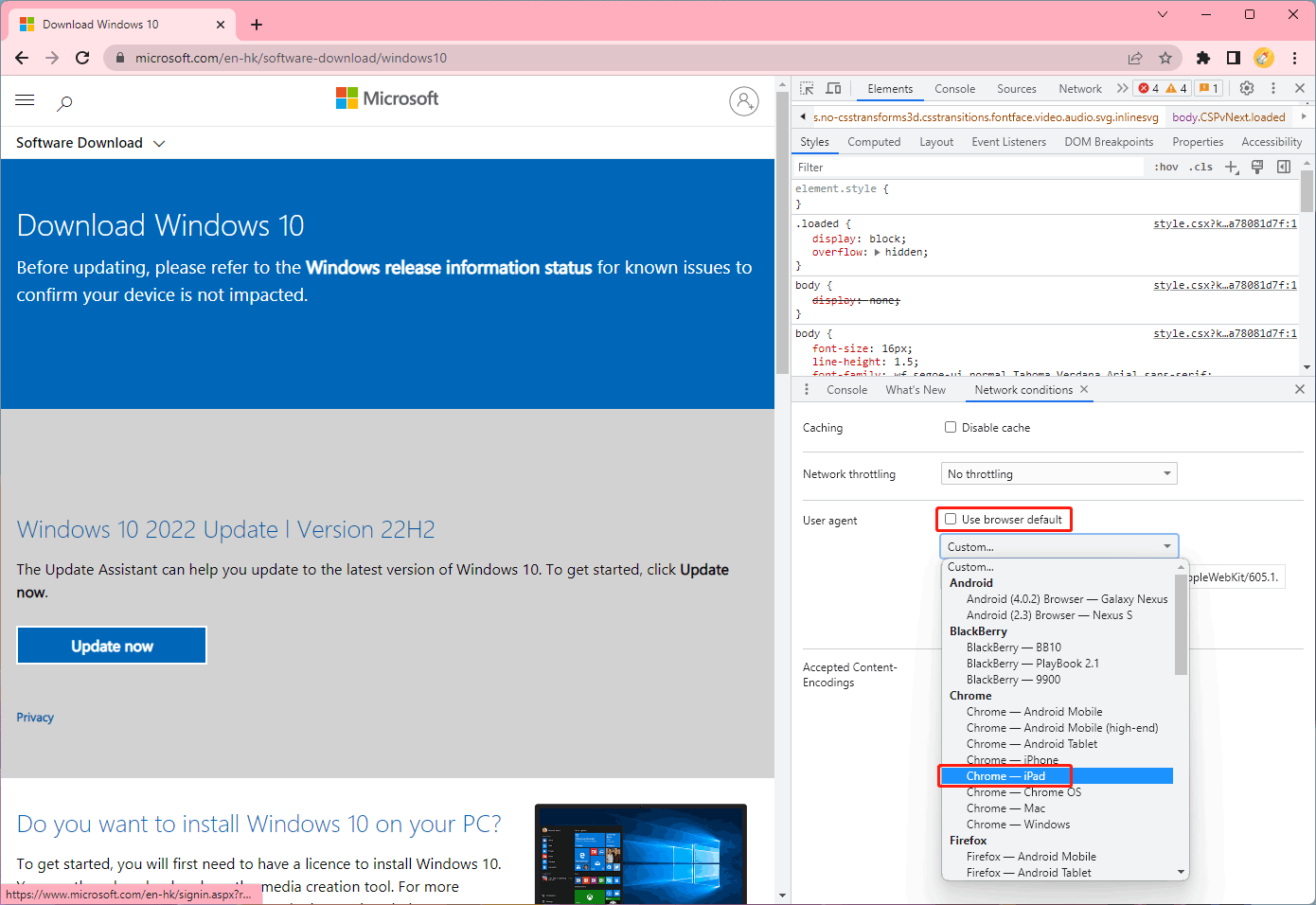Click the :hov element state toggle
The image size is (1316, 905).
click(1165, 167)
